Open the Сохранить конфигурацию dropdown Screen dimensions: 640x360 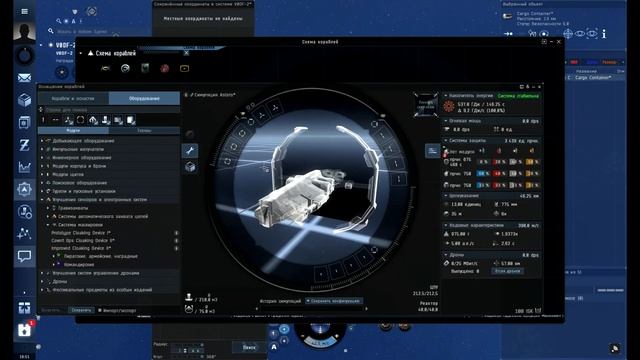pos(333,301)
